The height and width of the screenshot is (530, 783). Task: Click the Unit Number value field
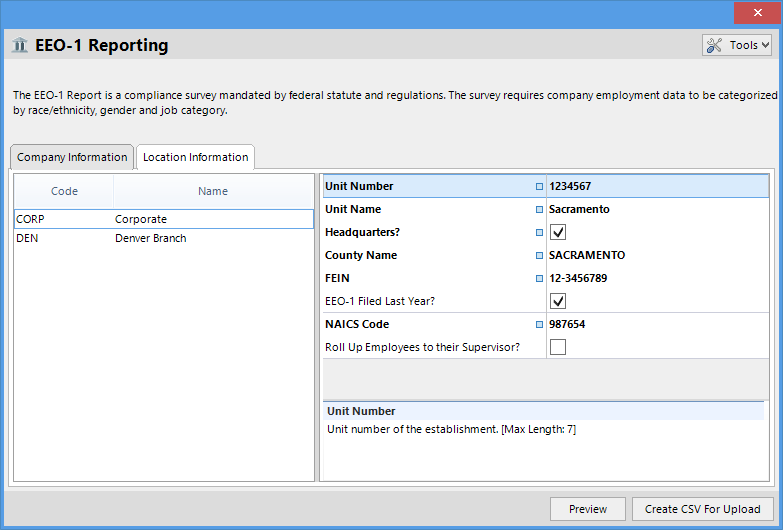(x=655, y=186)
